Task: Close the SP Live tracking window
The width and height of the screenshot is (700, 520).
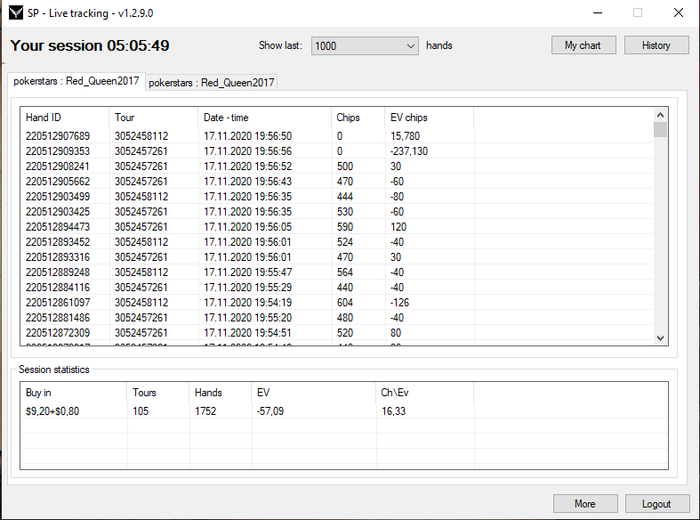Action: click(678, 13)
